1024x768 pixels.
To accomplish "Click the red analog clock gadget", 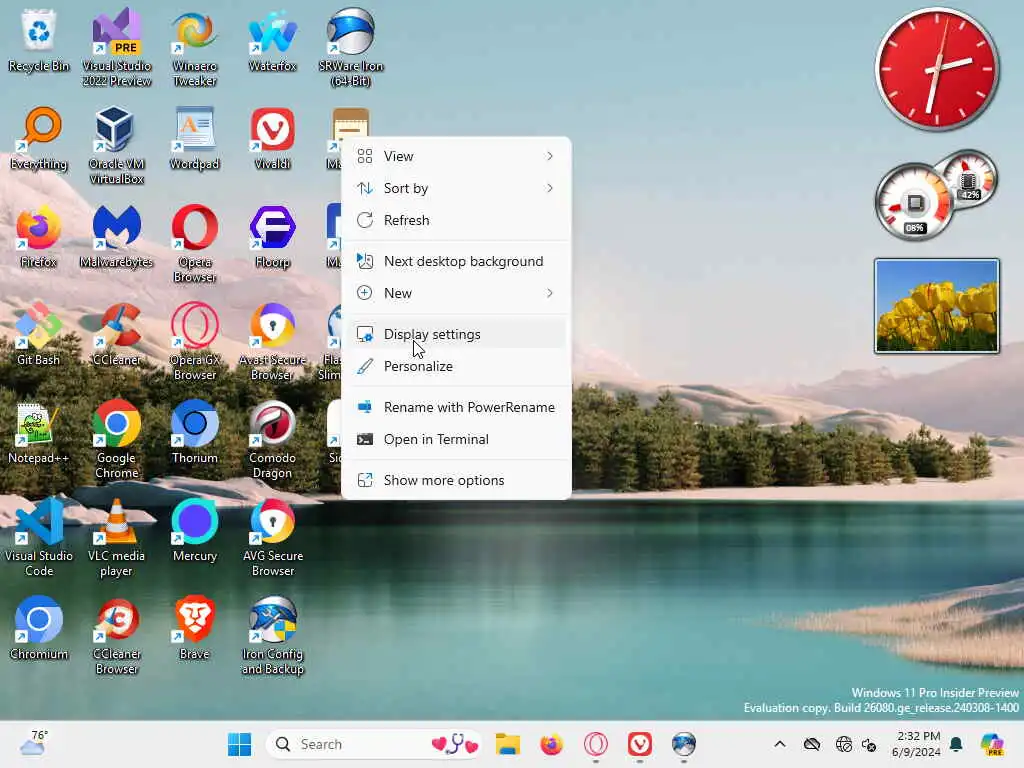I will tap(936, 68).
